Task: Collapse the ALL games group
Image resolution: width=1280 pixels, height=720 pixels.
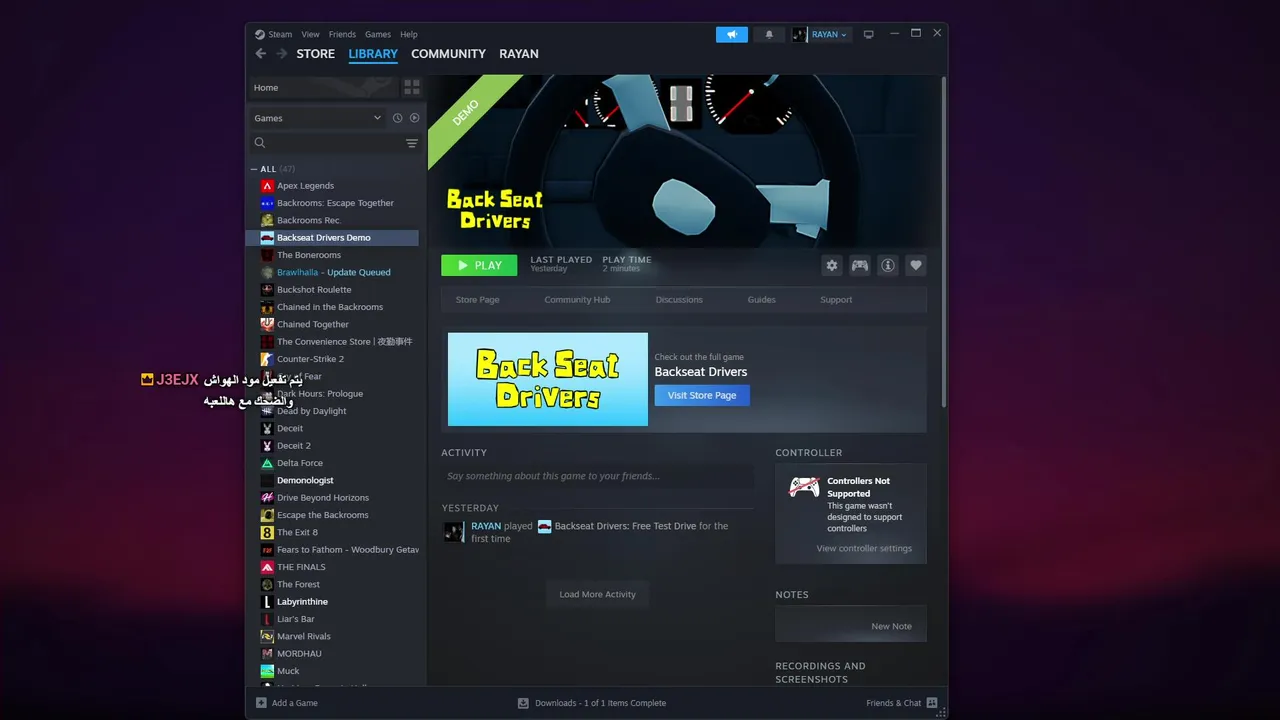Action: [254, 169]
